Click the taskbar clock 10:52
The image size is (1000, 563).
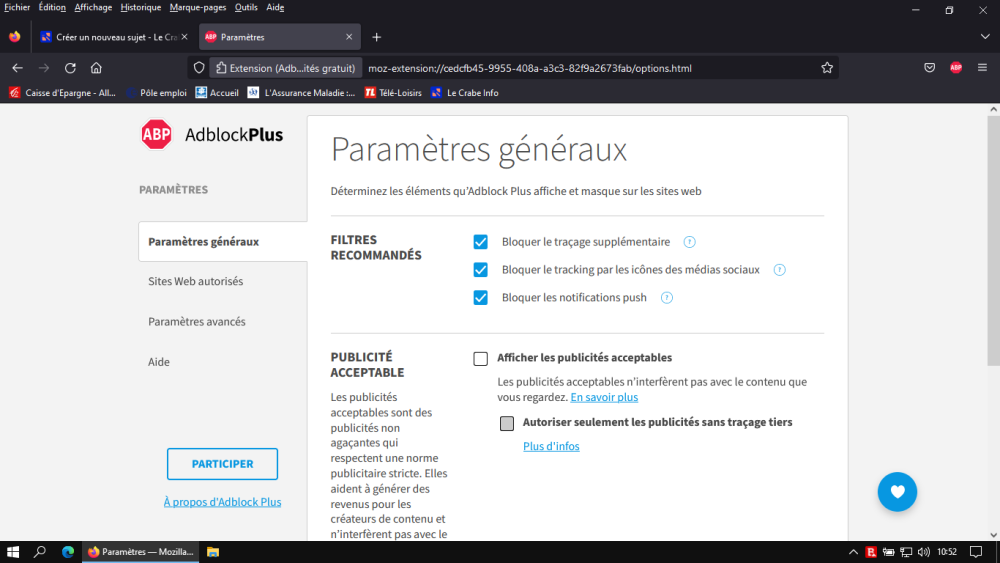947,552
